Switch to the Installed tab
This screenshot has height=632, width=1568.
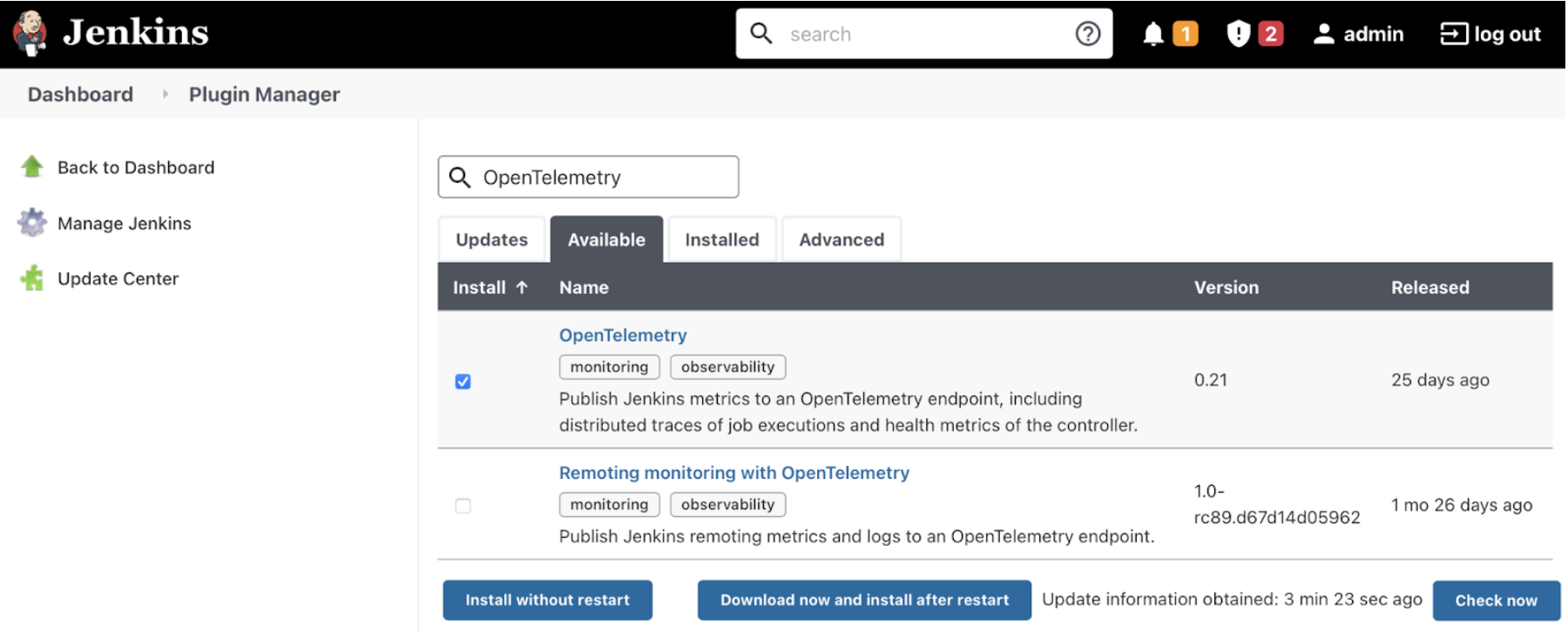721,239
